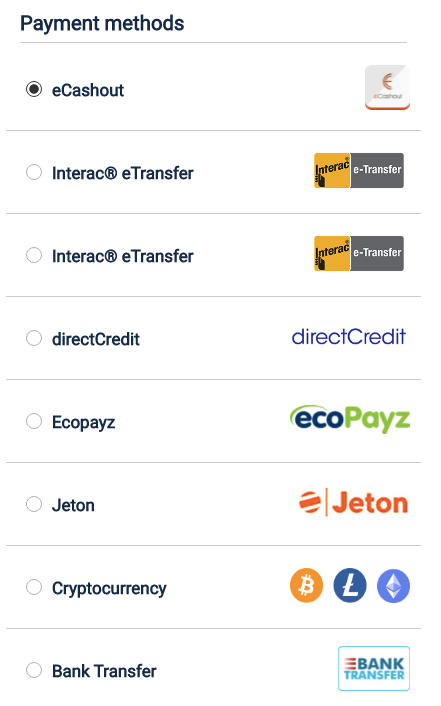Click the Ethereum icon
The height and width of the screenshot is (706, 441).
click(394, 586)
